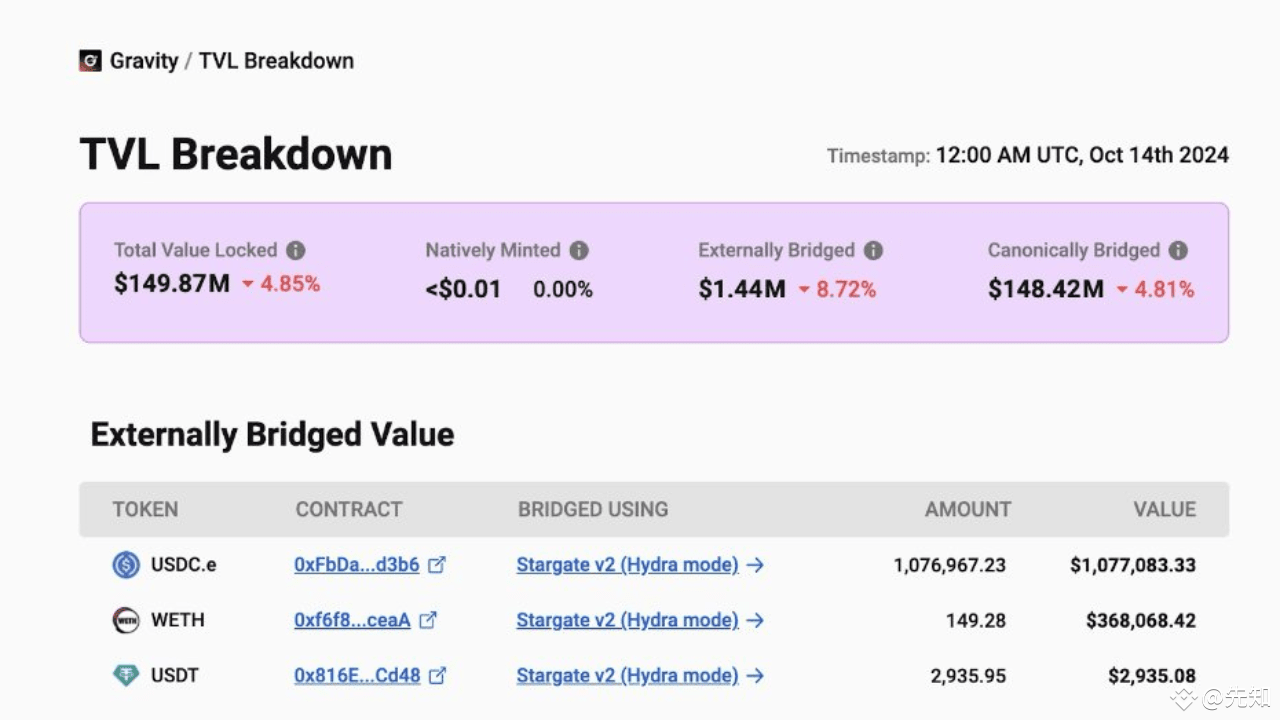Click the WETH token icon
The height and width of the screenshot is (720, 1280).
[x=125, y=620]
